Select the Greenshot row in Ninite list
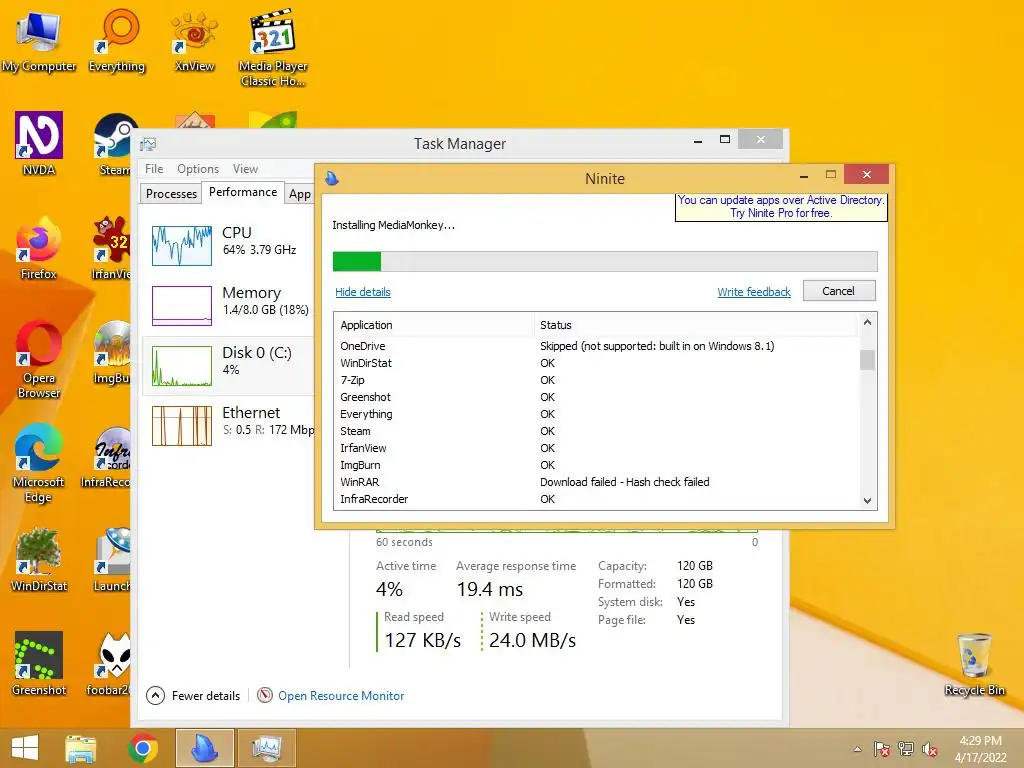 [x=598, y=397]
